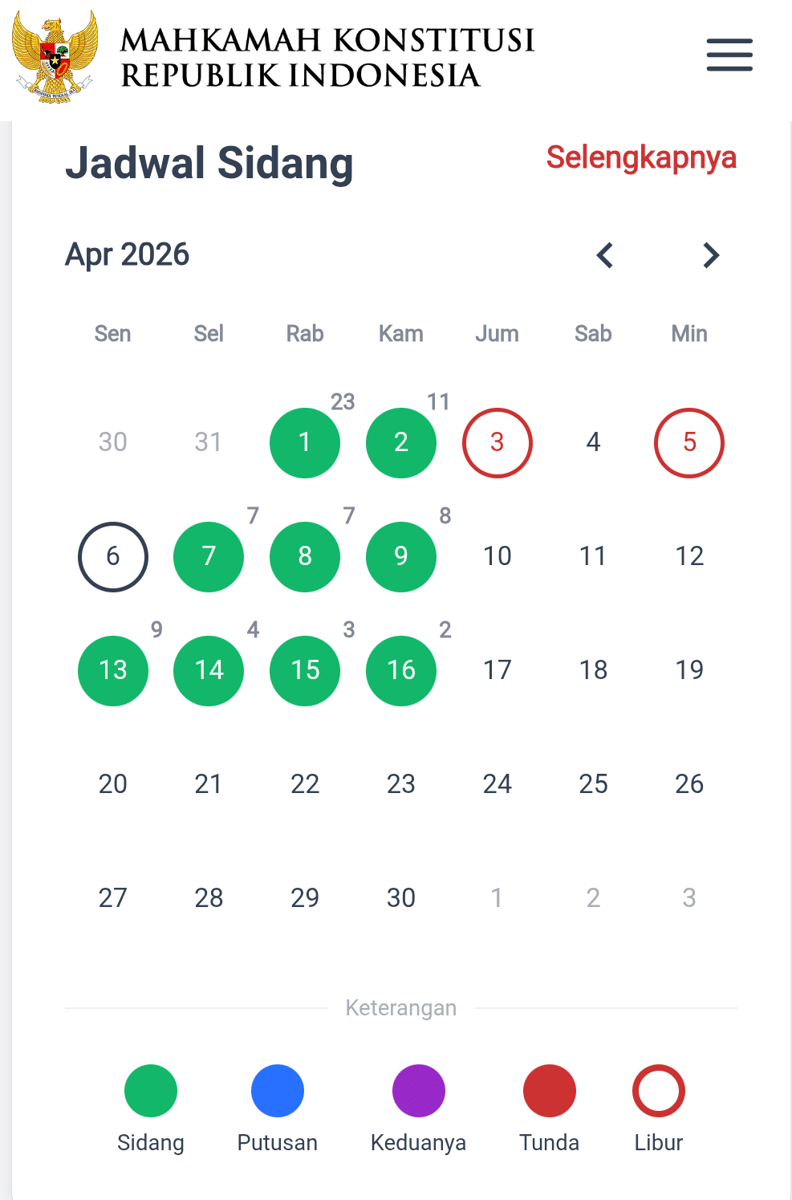Open the hamburger navigation menu

click(729, 55)
